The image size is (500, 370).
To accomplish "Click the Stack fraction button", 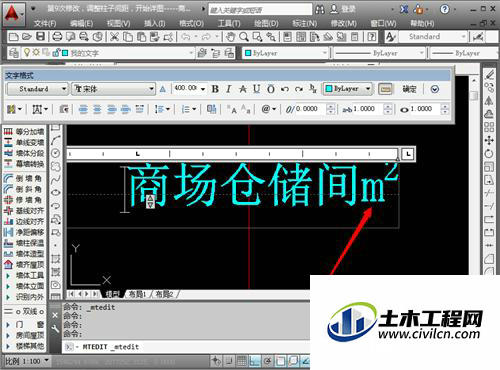I will 313,89.
